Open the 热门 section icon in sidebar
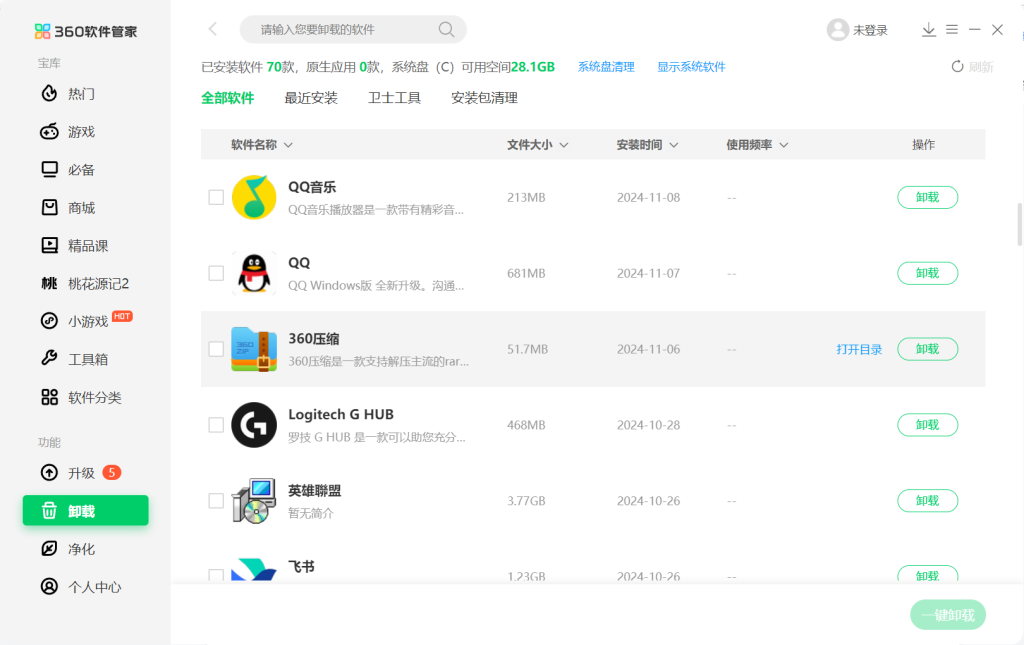The image size is (1024, 645). point(49,93)
